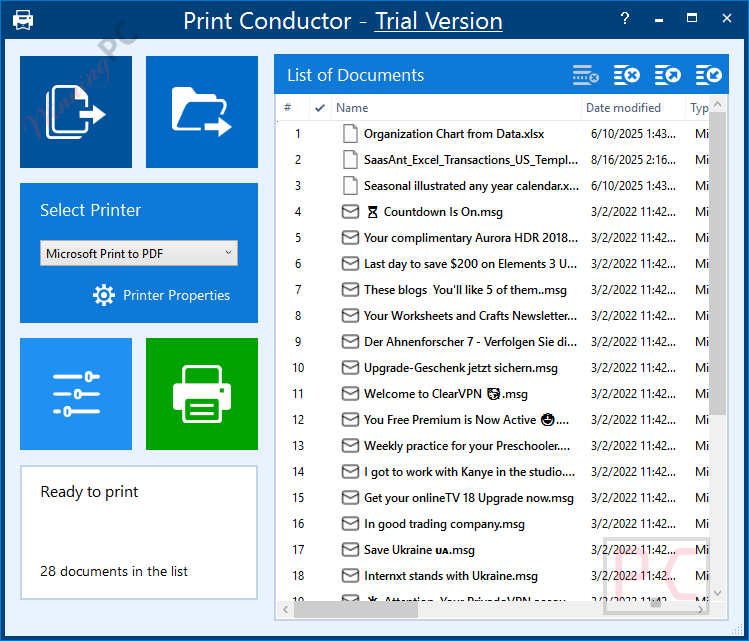Click envelope icon of Der Ahnenforscher 7 row
This screenshot has height=641, width=749.
[350, 342]
